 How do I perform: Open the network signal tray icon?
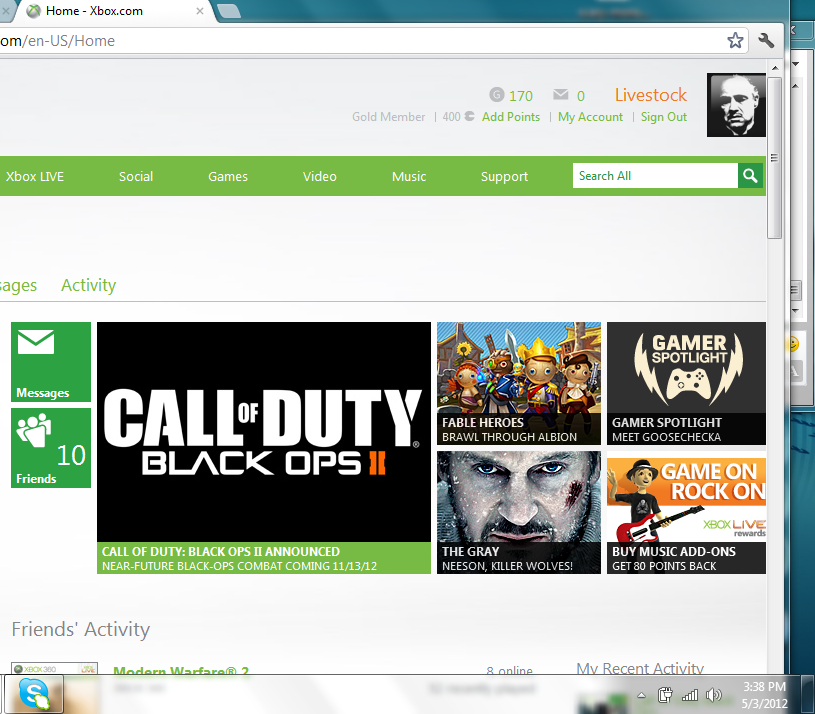click(690, 695)
